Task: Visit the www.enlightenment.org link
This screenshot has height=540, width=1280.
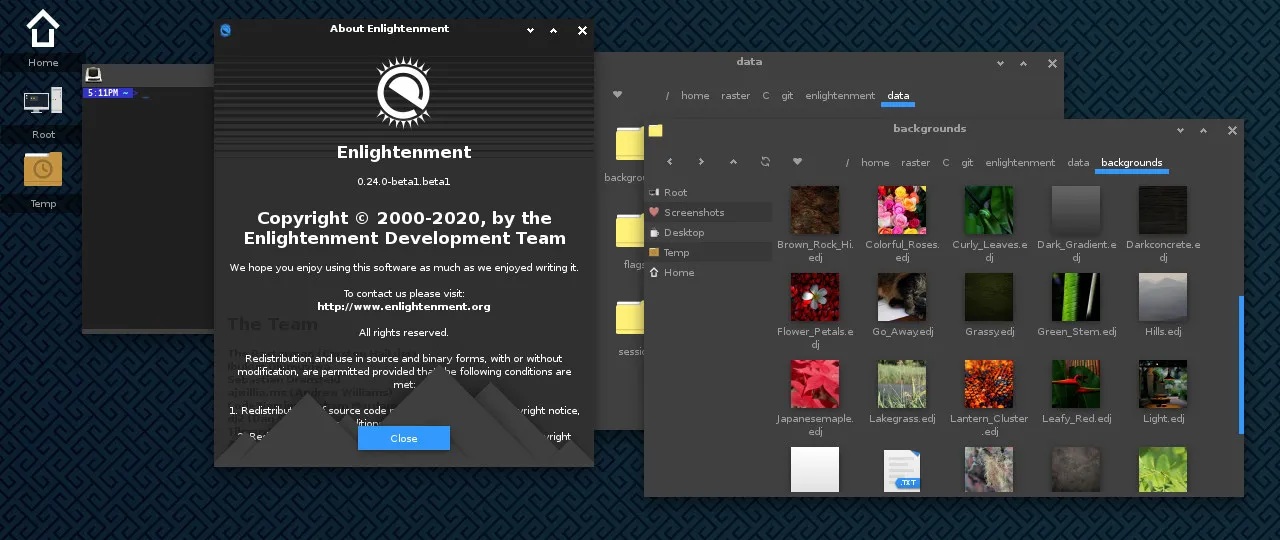Action: click(403, 307)
